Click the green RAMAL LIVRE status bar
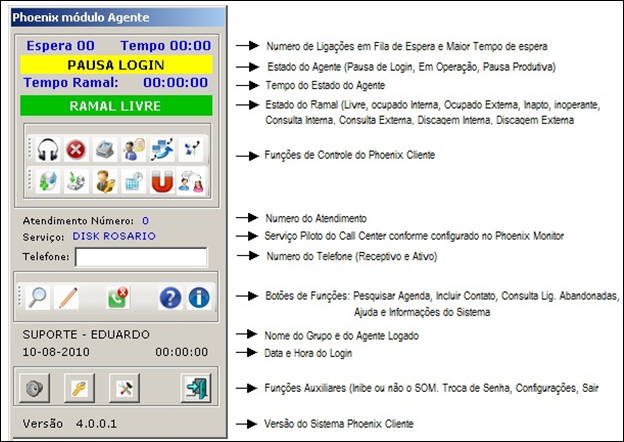624x442 pixels. pos(116,106)
